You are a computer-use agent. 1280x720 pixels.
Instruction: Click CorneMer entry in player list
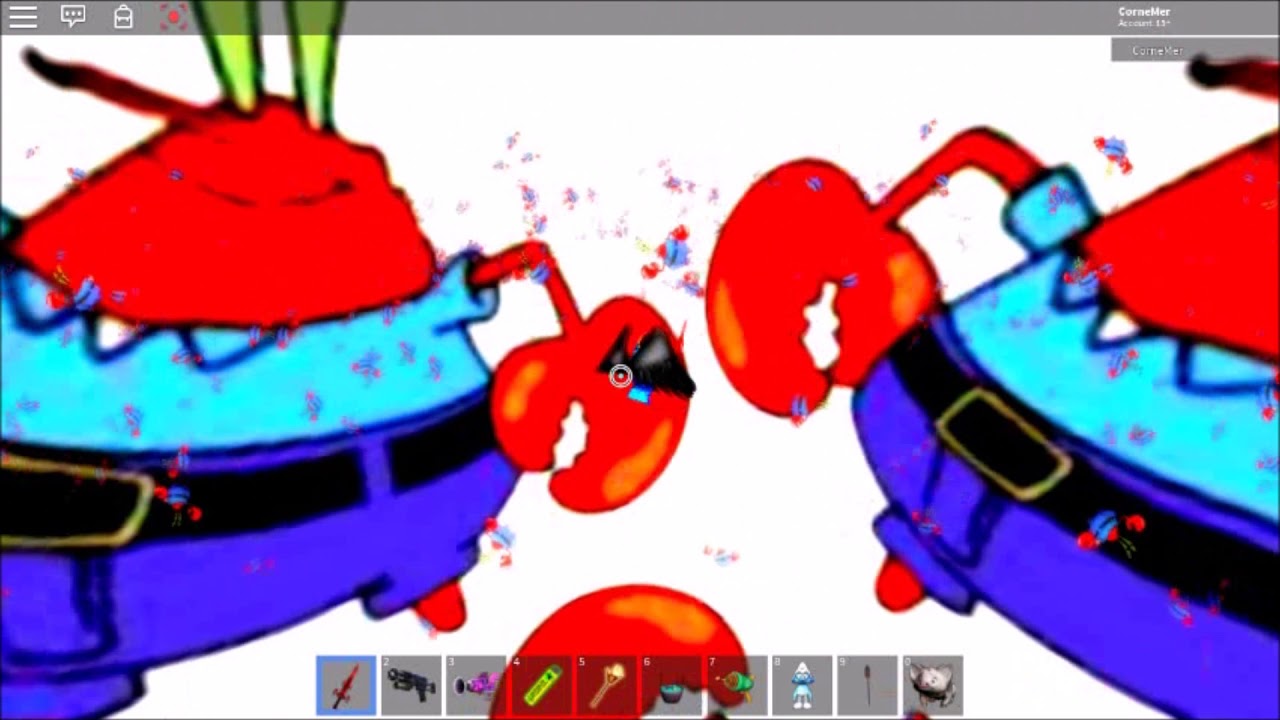coord(1195,50)
